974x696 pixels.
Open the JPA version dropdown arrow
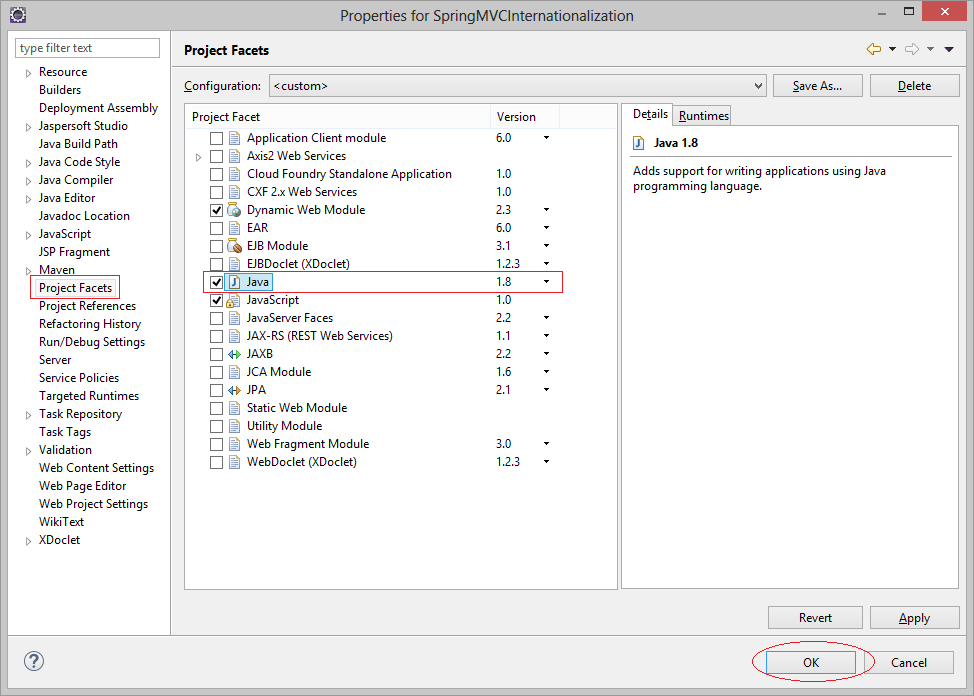(x=547, y=390)
